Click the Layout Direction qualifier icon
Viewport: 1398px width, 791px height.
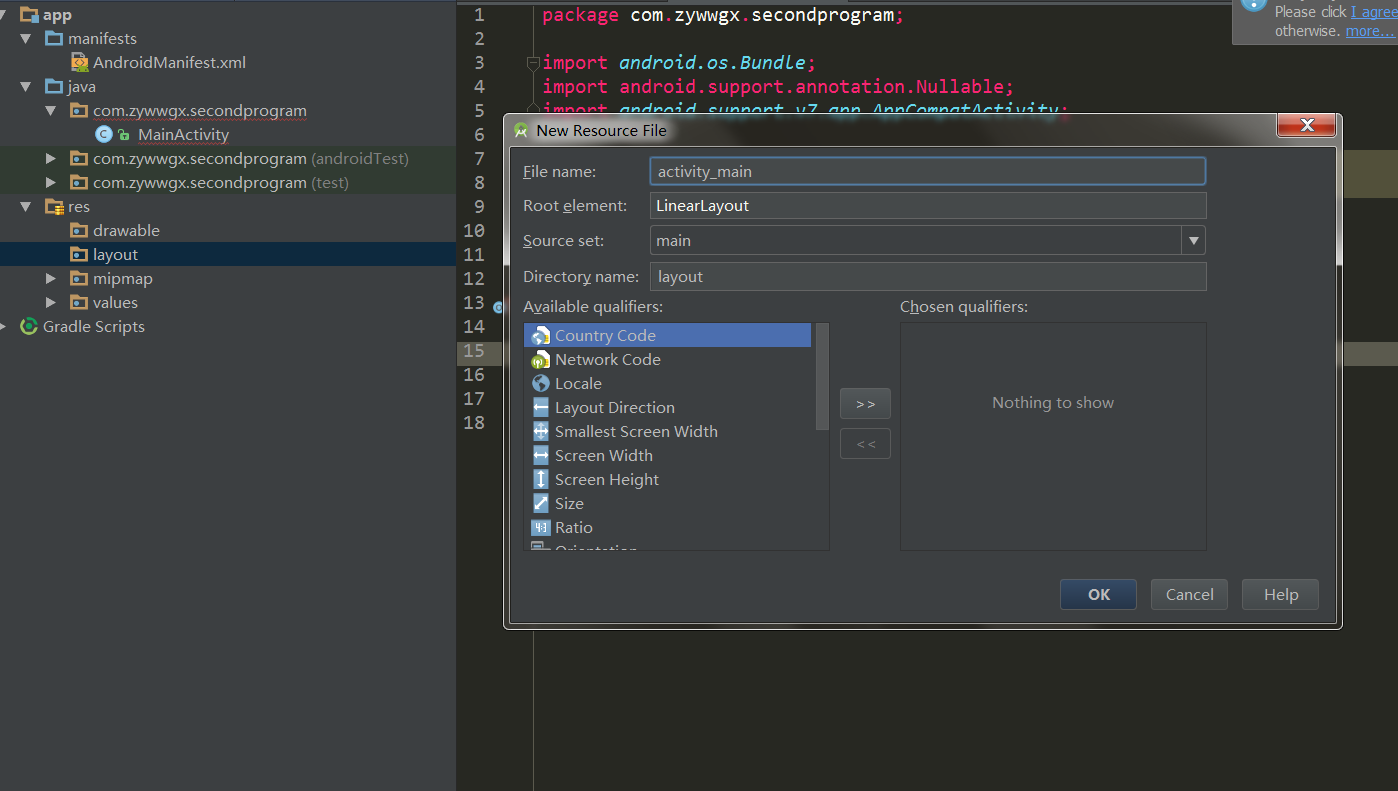(x=540, y=408)
